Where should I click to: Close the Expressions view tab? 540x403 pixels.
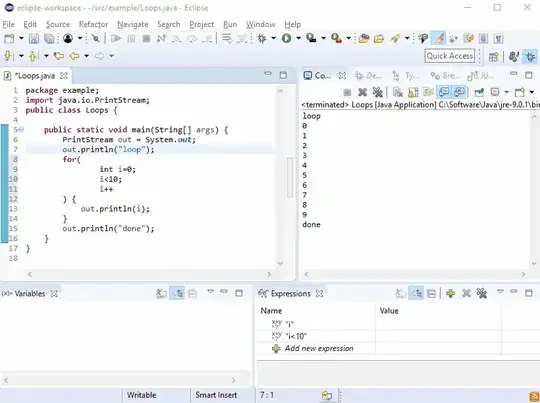click(x=320, y=293)
